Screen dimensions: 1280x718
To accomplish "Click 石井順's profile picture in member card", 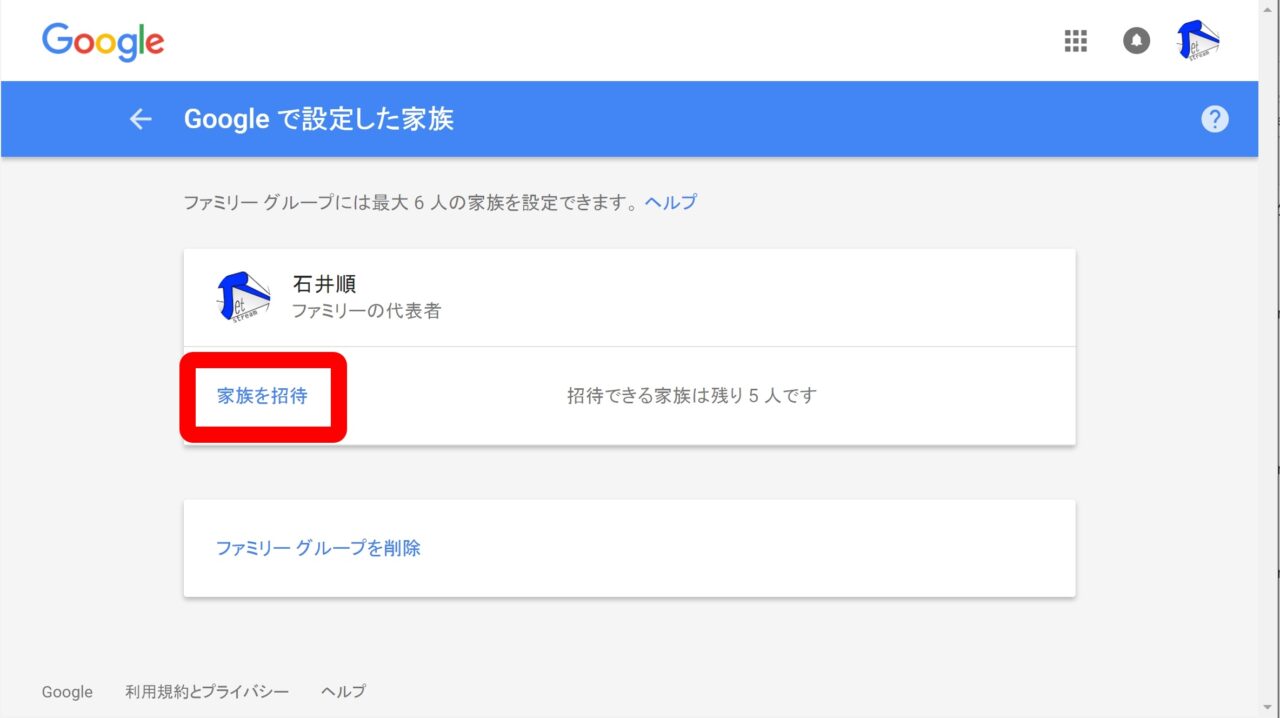I will [x=243, y=297].
